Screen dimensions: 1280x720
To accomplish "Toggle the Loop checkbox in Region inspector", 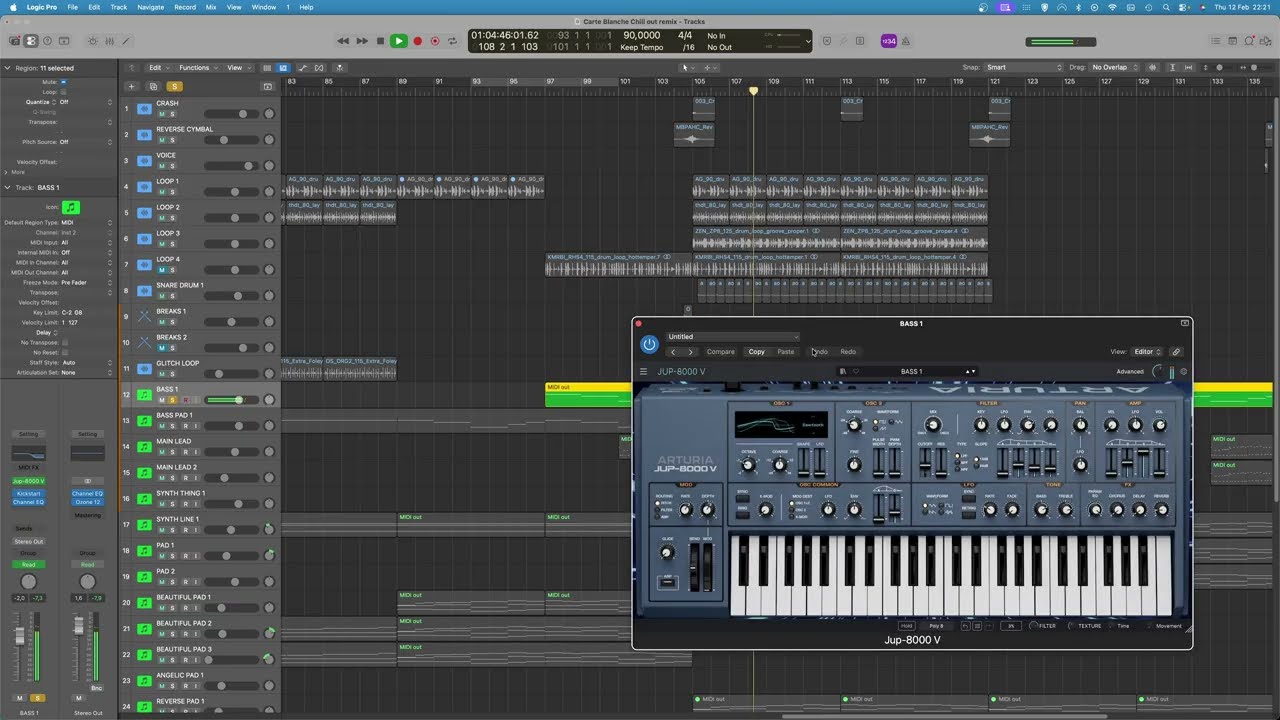I will pos(64,92).
